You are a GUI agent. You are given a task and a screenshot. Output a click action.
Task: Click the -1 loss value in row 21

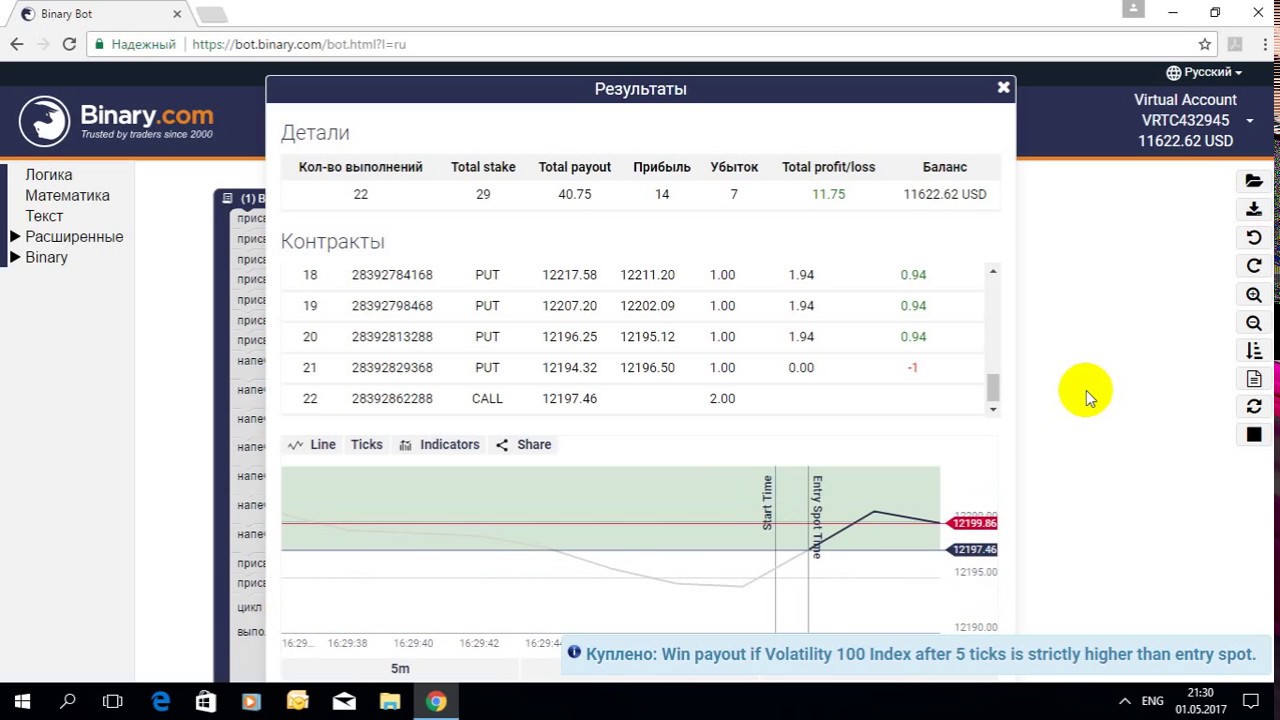tap(912, 368)
